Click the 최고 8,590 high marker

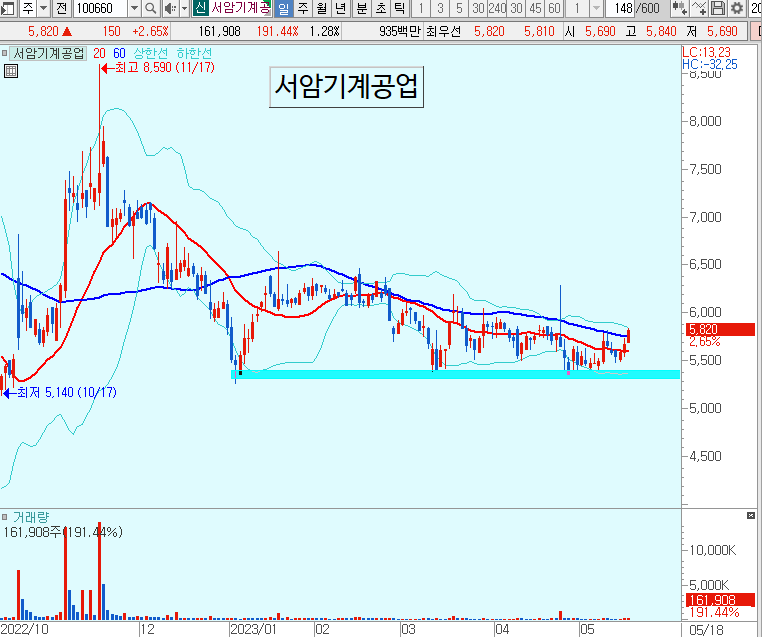(x=158, y=68)
